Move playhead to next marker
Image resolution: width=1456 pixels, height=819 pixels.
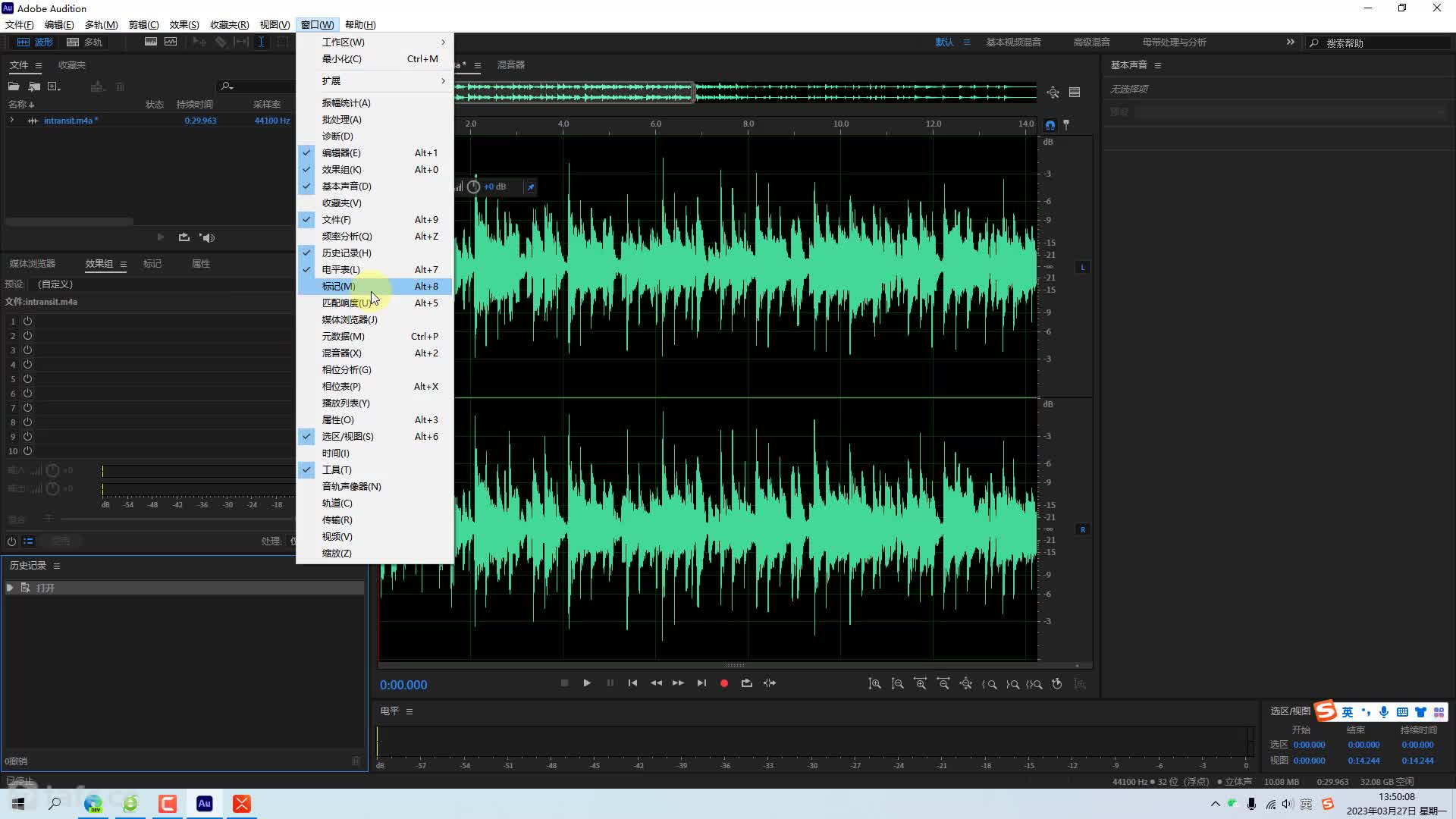pos(701,683)
